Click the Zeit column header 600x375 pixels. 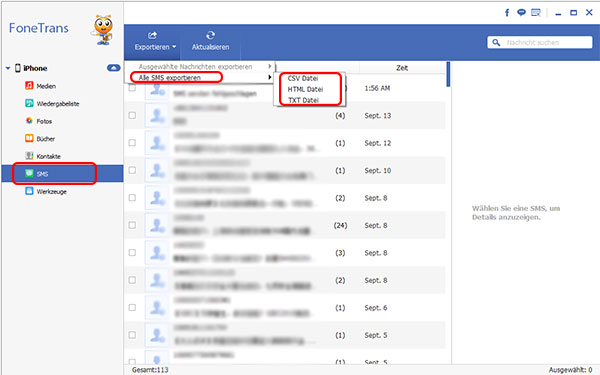pyautogui.click(x=402, y=68)
